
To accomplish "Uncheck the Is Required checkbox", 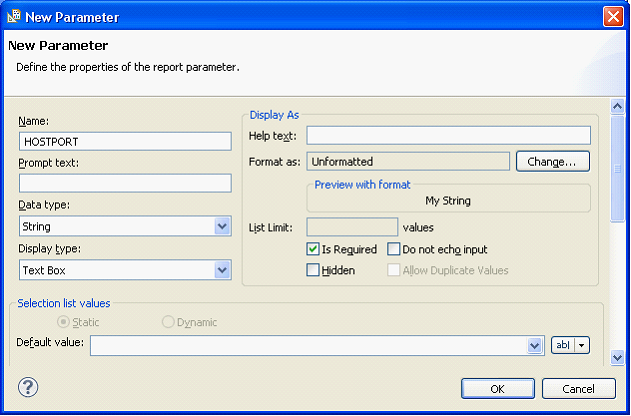I will [x=314, y=250].
